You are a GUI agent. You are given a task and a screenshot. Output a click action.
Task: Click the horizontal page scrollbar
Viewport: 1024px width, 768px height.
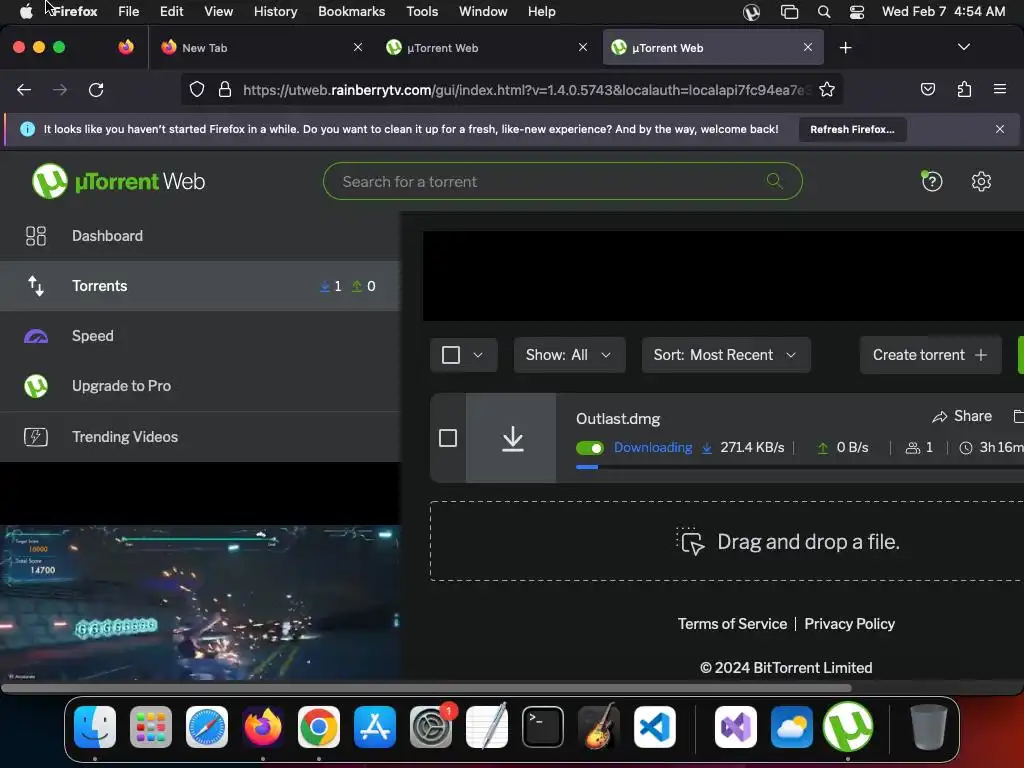[427, 688]
